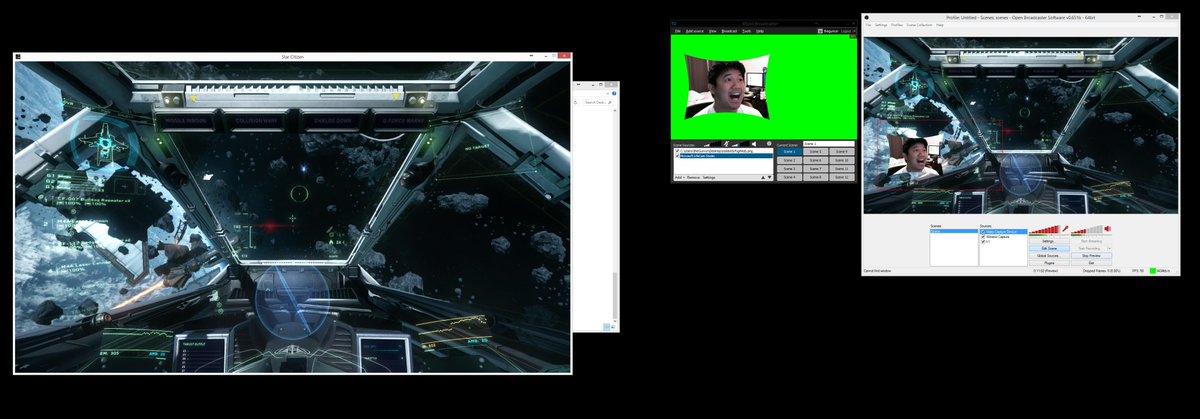Toggle the Video Capture Device source checkbox
The height and width of the screenshot is (419, 1200).
click(x=983, y=232)
